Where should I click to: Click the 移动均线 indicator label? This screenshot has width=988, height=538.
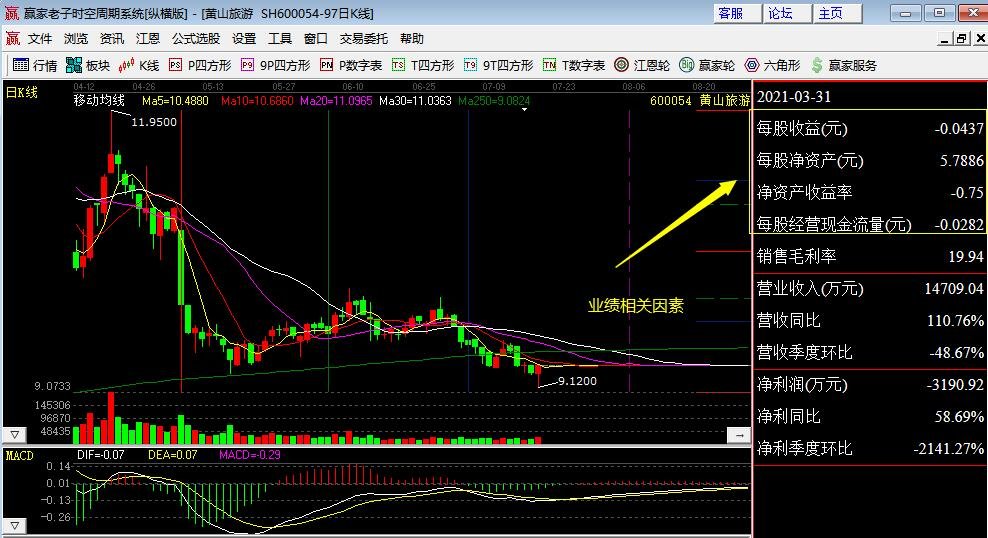pyautogui.click(x=99, y=100)
